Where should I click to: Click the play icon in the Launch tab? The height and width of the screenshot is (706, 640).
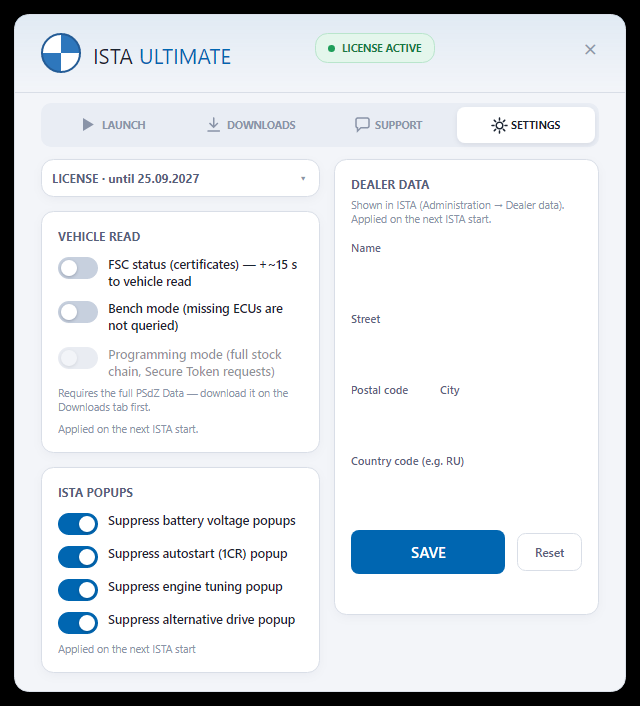[88, 125]
